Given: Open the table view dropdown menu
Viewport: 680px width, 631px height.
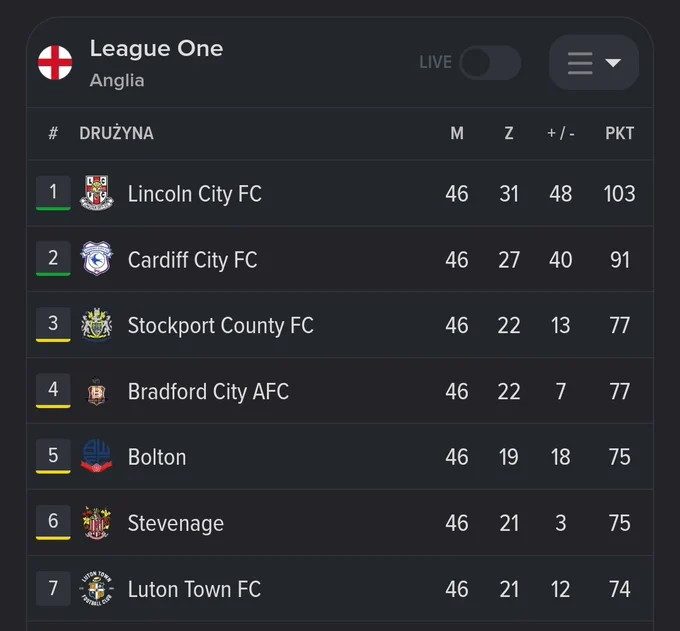Looking at the screenshot, I should point(594,63).
